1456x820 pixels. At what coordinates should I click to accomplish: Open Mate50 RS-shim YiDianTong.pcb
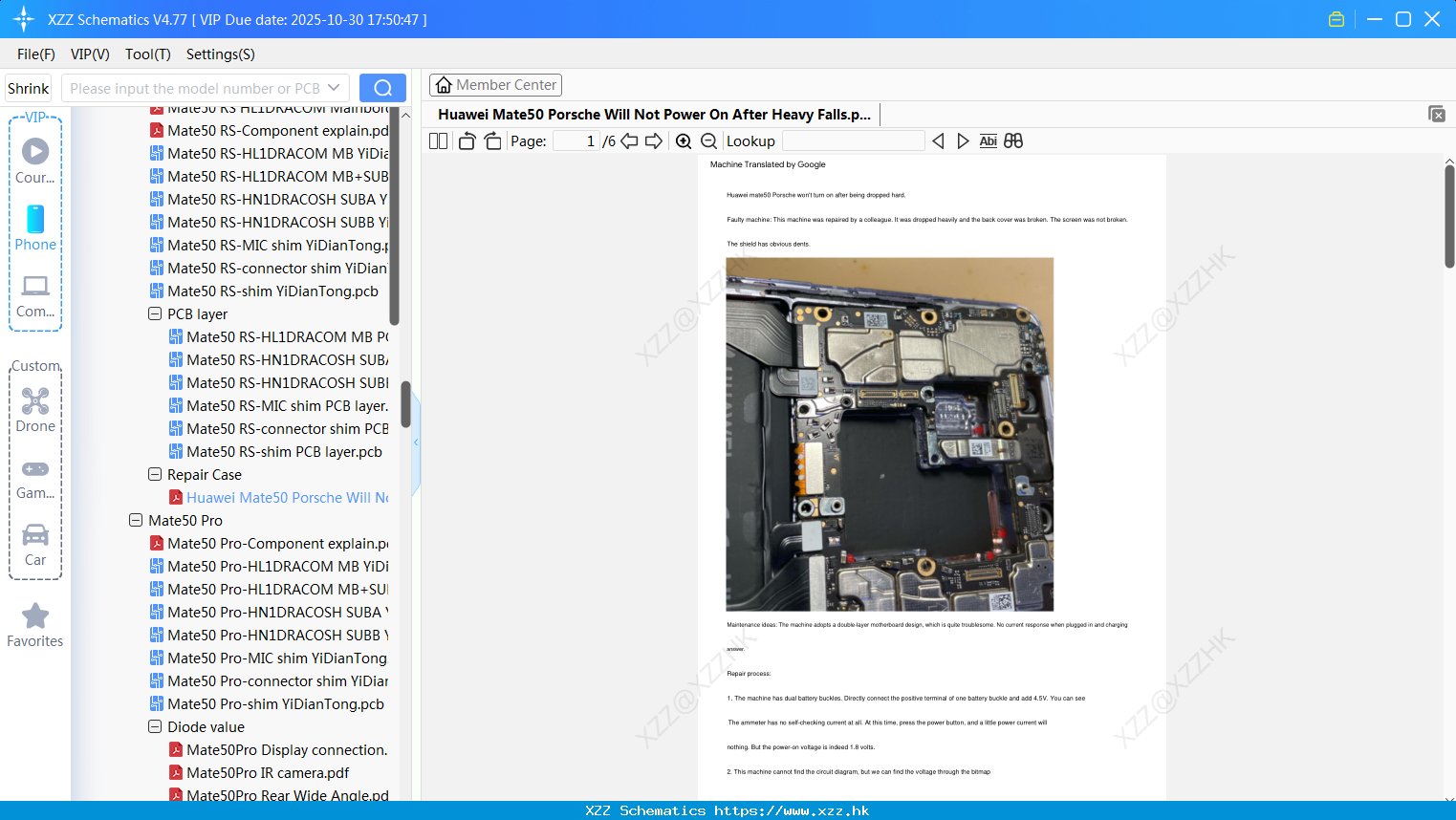[x=265, y=291]
